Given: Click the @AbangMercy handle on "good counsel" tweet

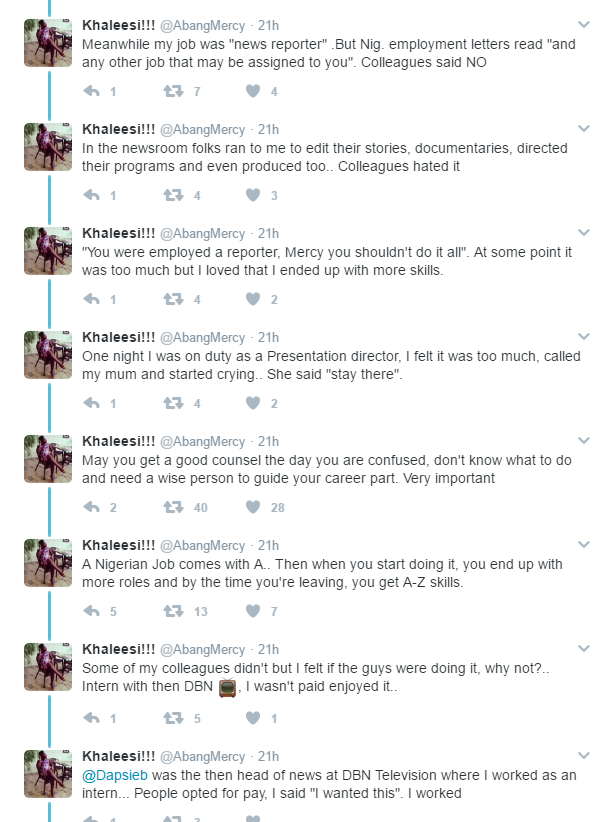Looking at the screenshot, I should tap(202, 441).
